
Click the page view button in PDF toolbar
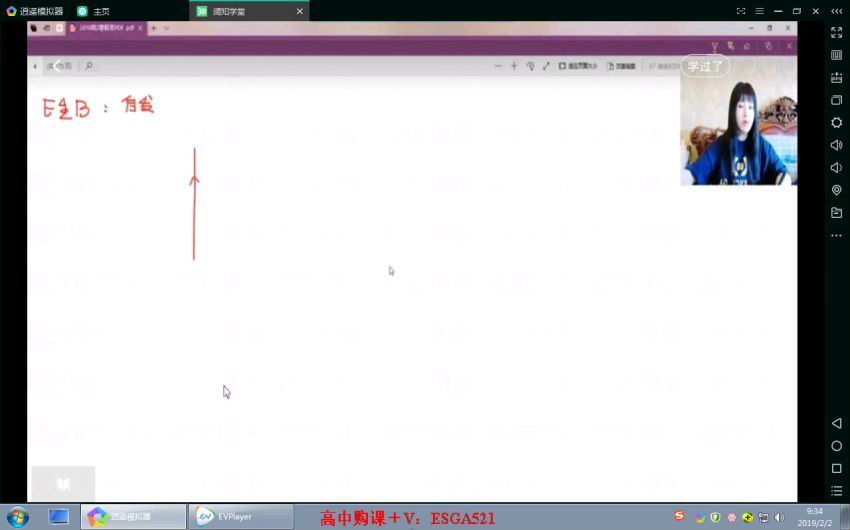621,66
